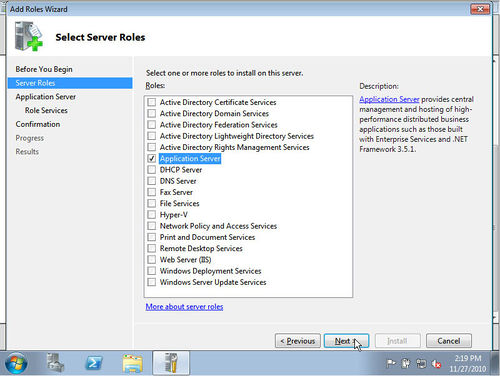
Task: Tick the Fax Server checkbox
Action: (152, 192)
